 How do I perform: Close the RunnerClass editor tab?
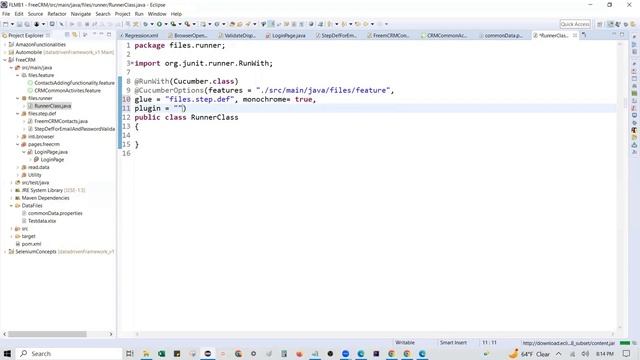[575, 36]
